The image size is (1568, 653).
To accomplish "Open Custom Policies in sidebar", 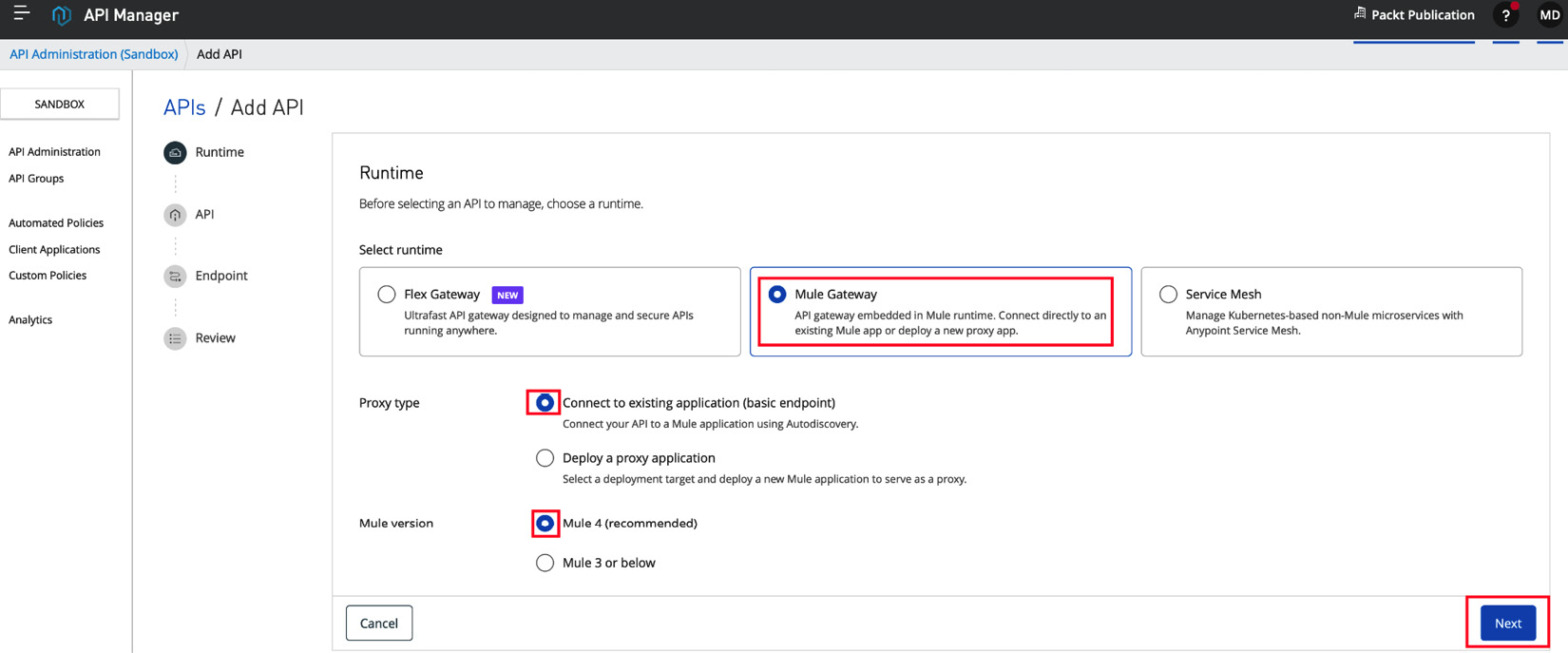I will 48,276.
